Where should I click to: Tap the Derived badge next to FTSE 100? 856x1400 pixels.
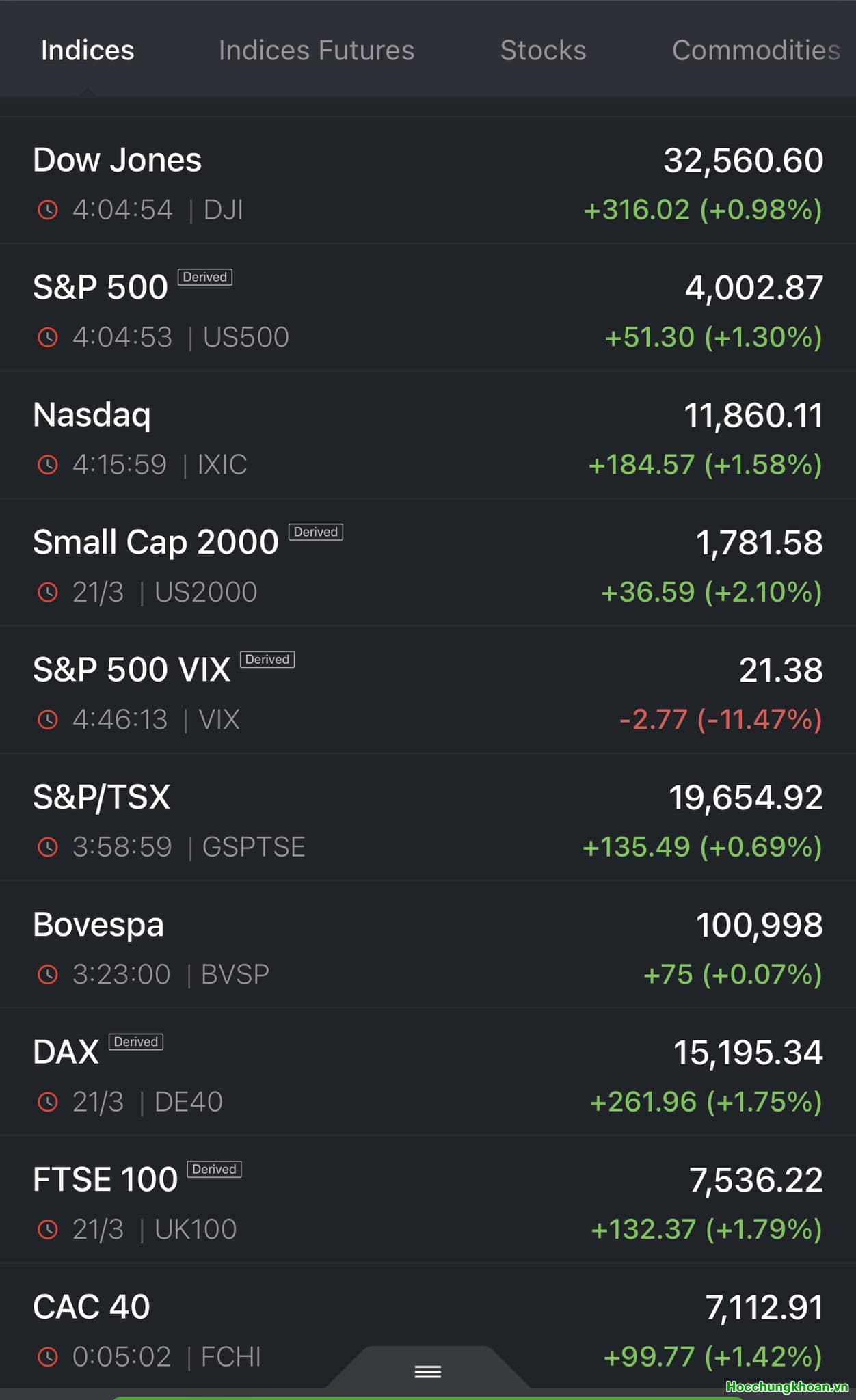[214, 1170]
